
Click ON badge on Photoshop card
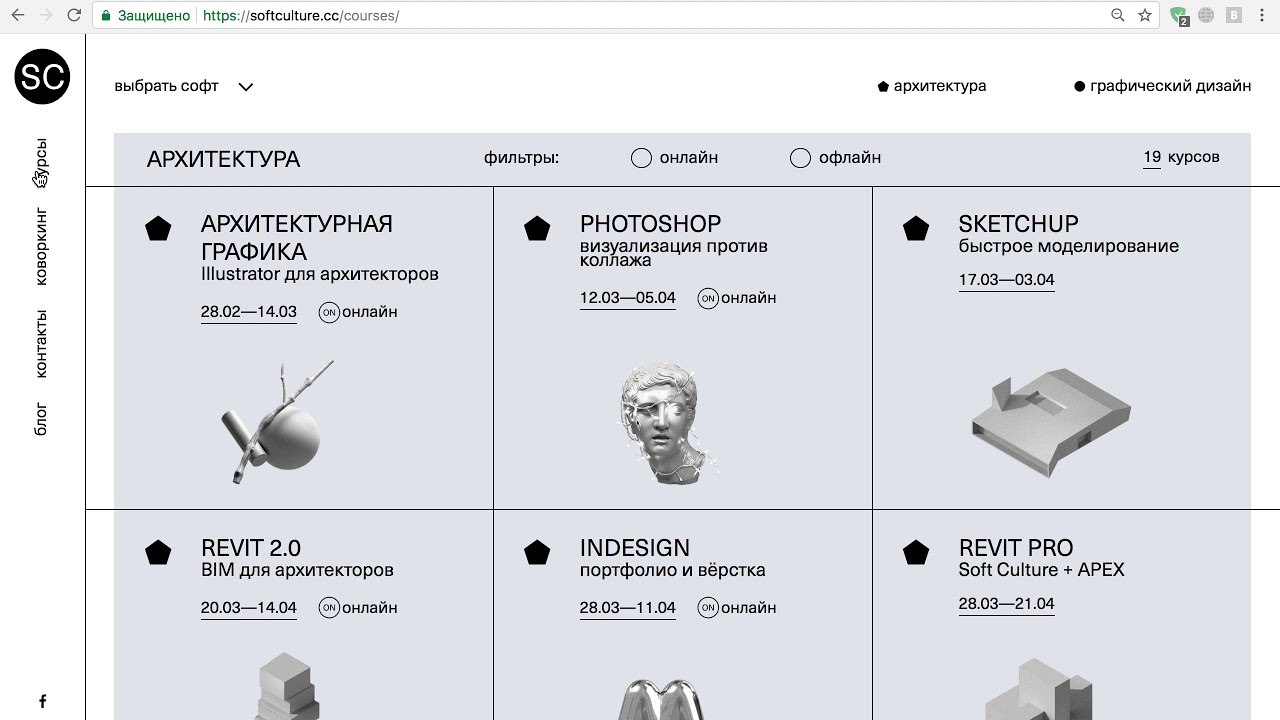pos(708,298)
